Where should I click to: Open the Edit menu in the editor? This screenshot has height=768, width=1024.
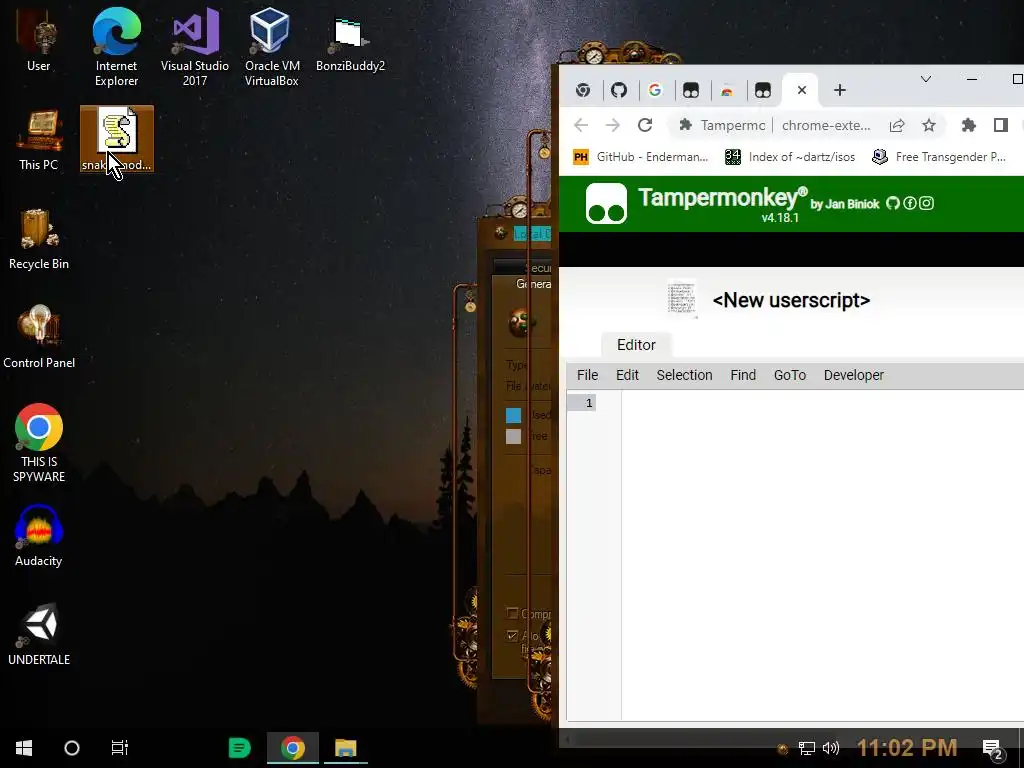pos(627,375)
